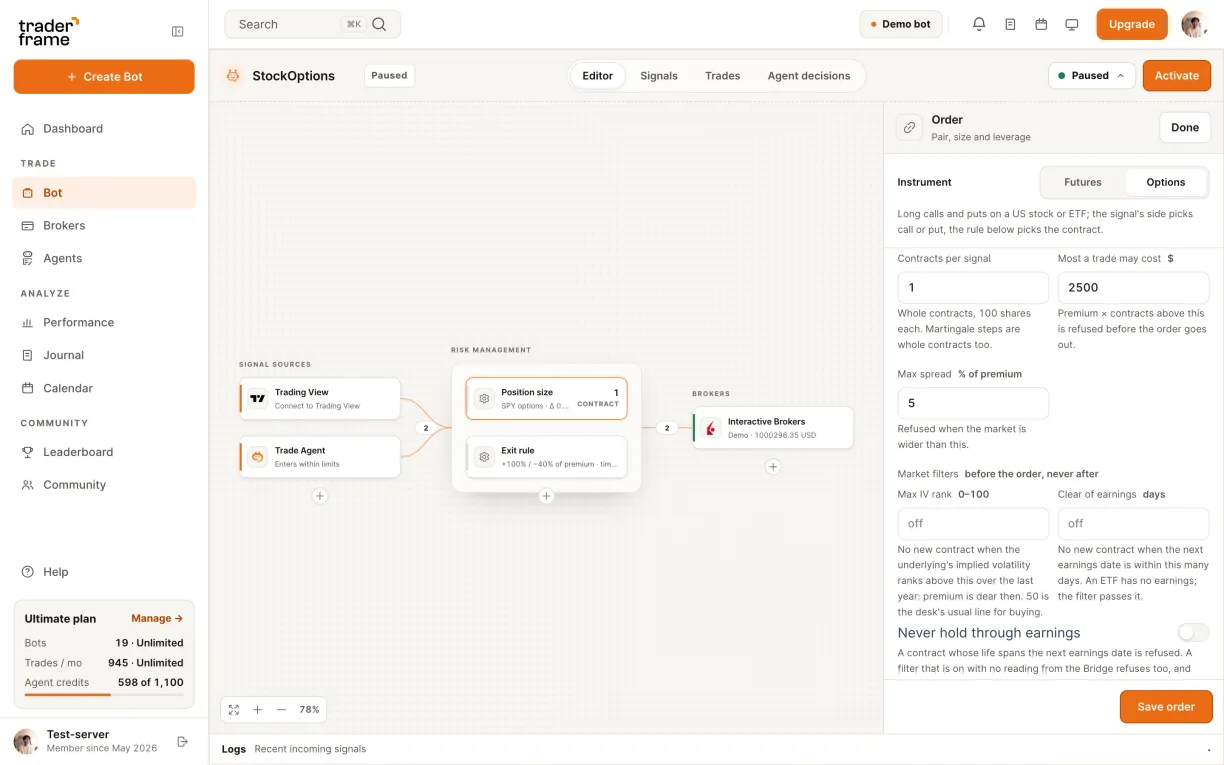Add another broker node
The width and height of the screenshot is (1224, 765).
click(773, 466)
